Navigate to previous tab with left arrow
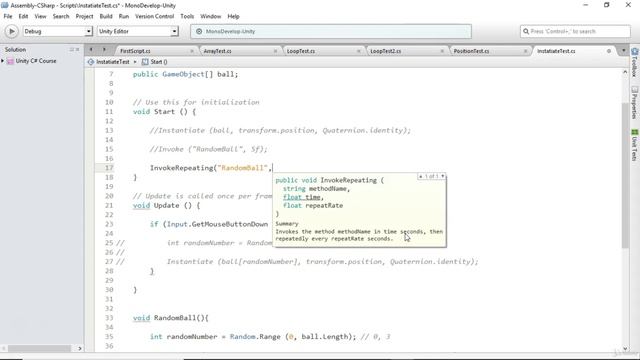The image size is (640, 360). [91, 50]
